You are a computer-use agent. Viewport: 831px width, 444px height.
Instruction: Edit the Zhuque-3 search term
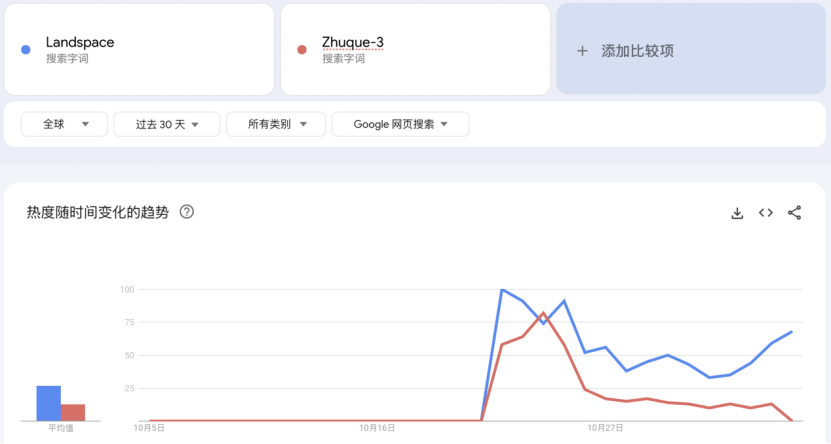point(352,43)
